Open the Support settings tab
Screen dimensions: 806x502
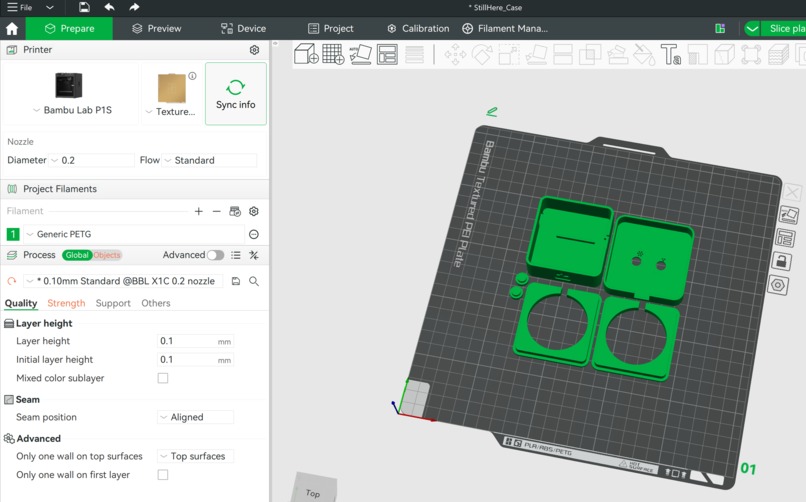pyautogui.click(x=113, y=303)
